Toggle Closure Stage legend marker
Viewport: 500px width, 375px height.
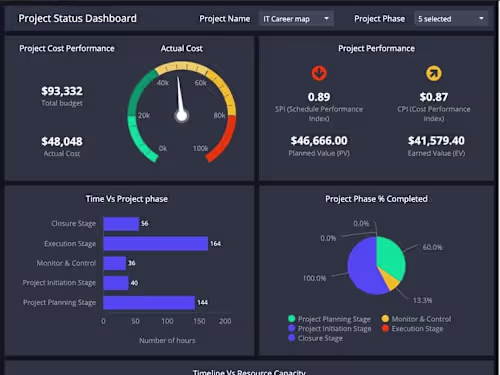pos(292,338)
